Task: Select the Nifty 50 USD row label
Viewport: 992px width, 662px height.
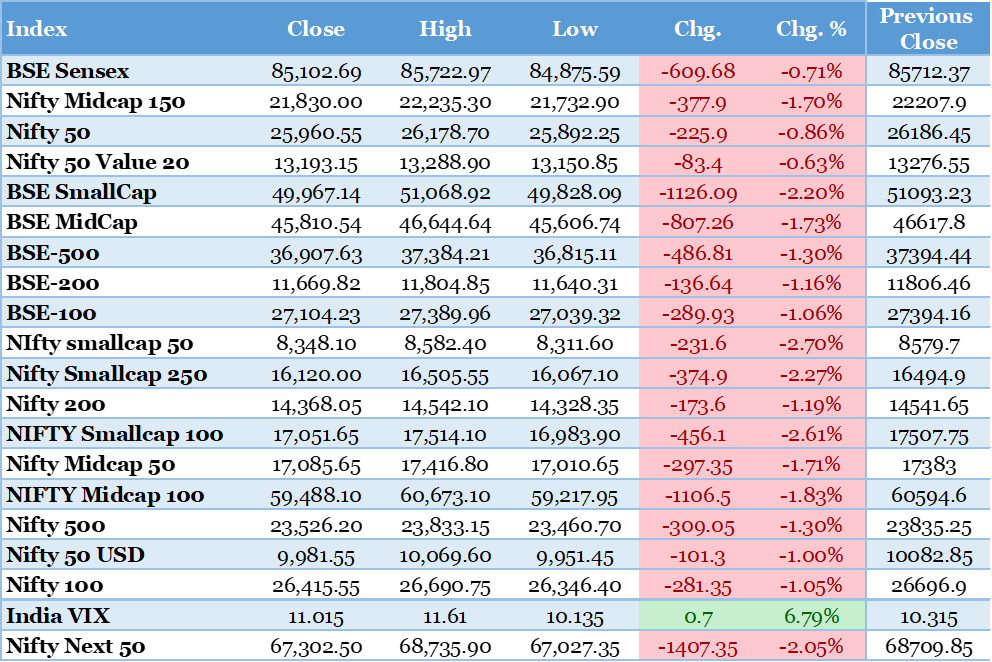Action: coord(75,555)
